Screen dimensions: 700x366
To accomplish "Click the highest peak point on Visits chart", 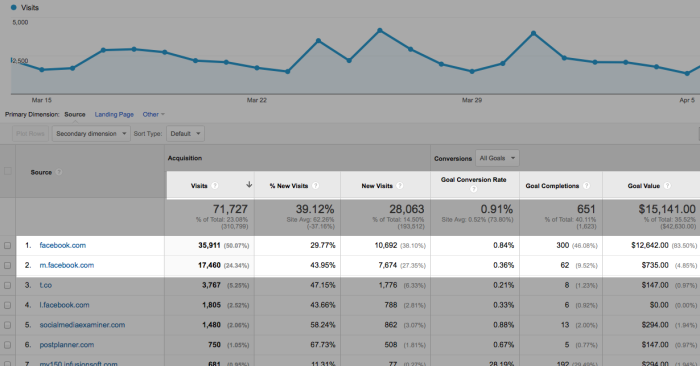I will coord(380,31).
